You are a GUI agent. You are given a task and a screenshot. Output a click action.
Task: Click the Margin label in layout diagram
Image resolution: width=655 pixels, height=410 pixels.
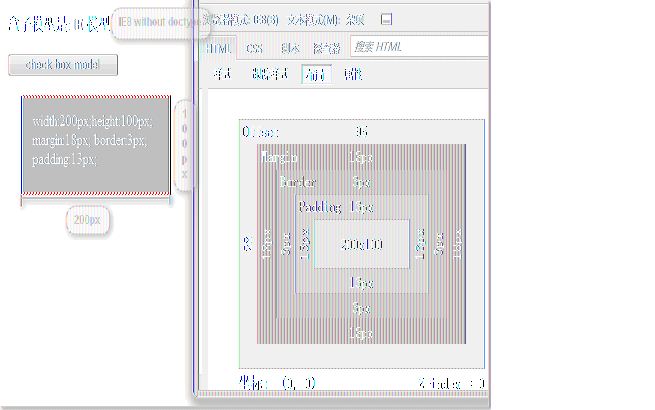point(279,158)
